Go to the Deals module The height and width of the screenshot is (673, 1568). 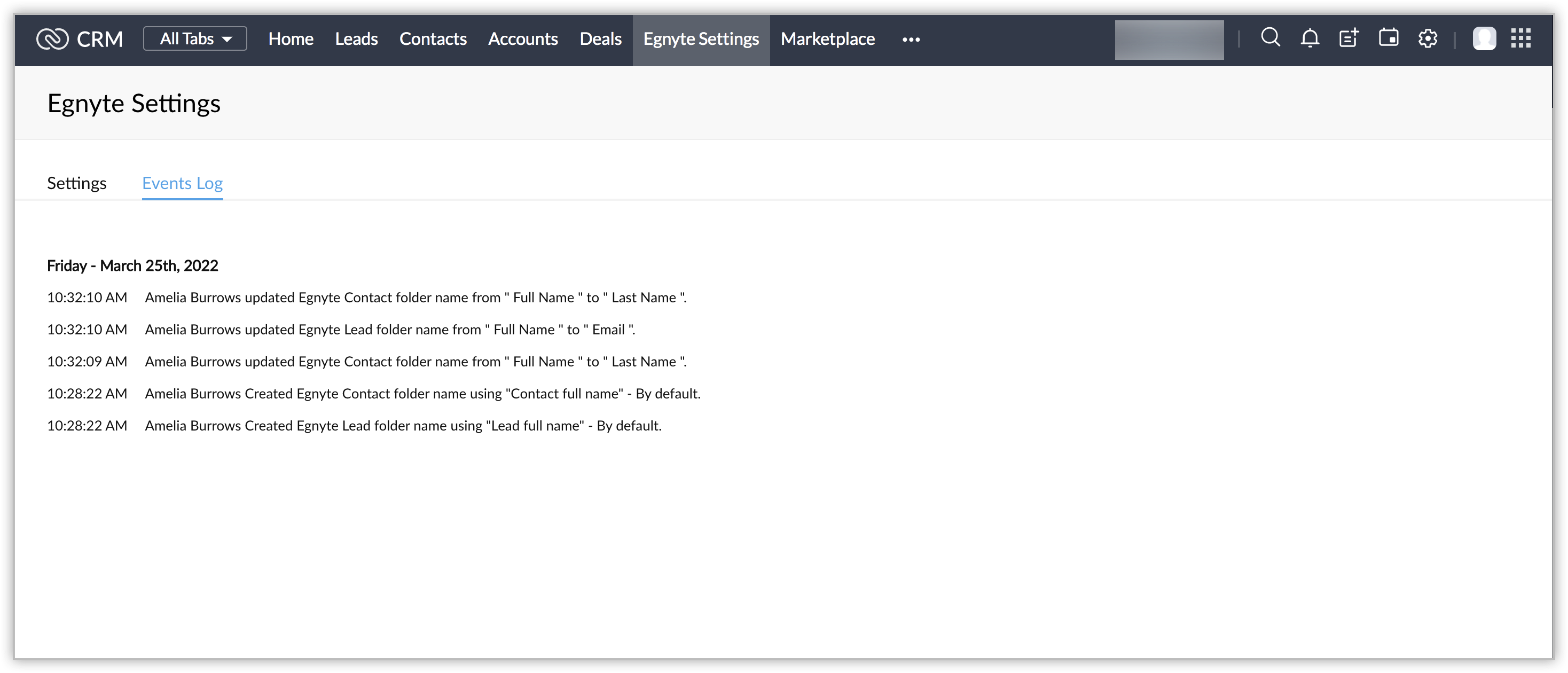point(600,39)
